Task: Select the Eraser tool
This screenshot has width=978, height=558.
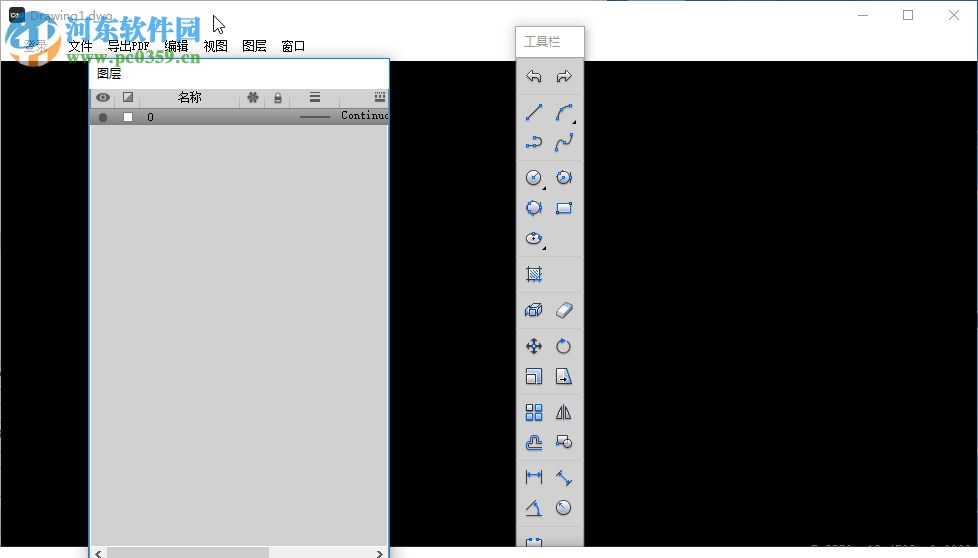Action: coord(564,310)
